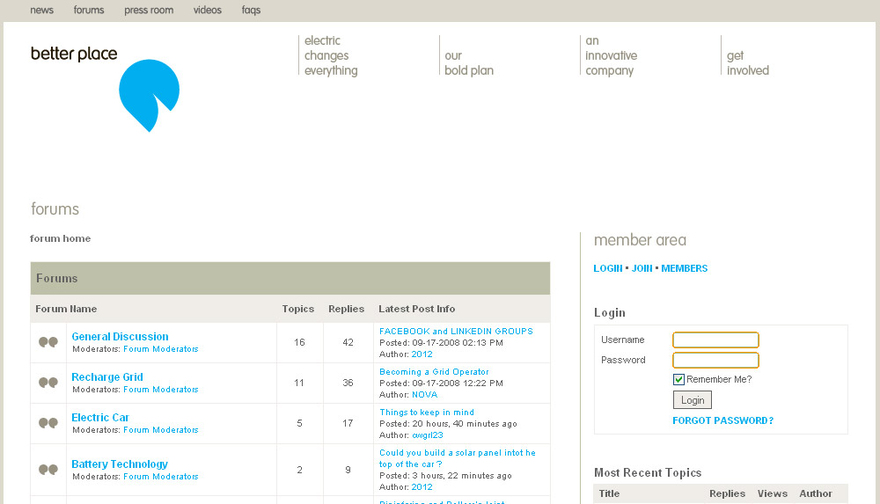This screenshot has width=880, height=504.
Task: Click Forum Moderators link under Recharge Grid
Action: pos(161,390)
